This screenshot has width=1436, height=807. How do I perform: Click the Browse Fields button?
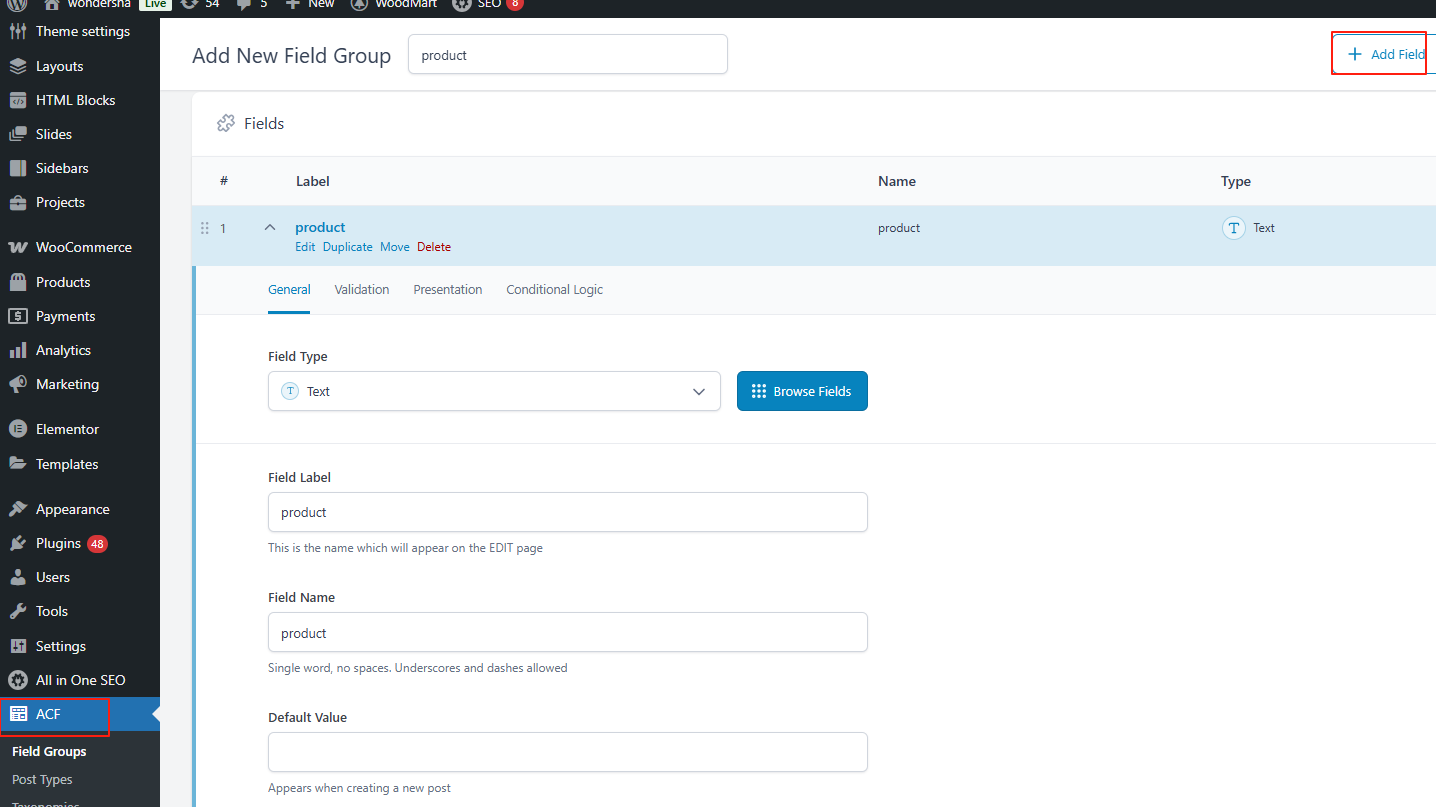click(802, 391)
